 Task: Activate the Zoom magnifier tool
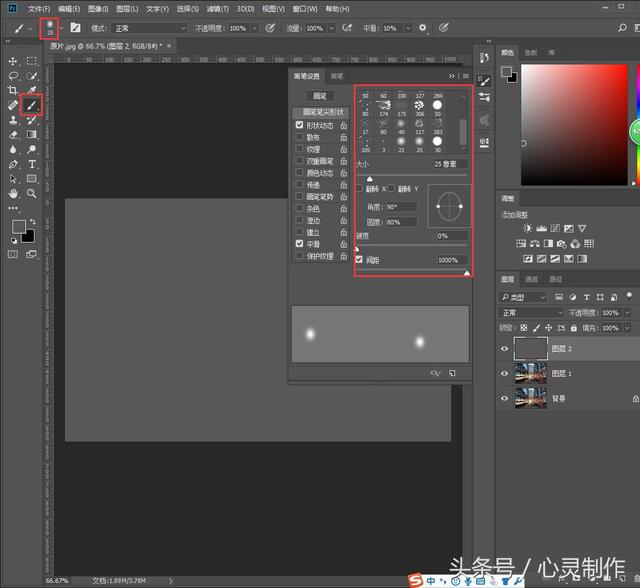32,193
